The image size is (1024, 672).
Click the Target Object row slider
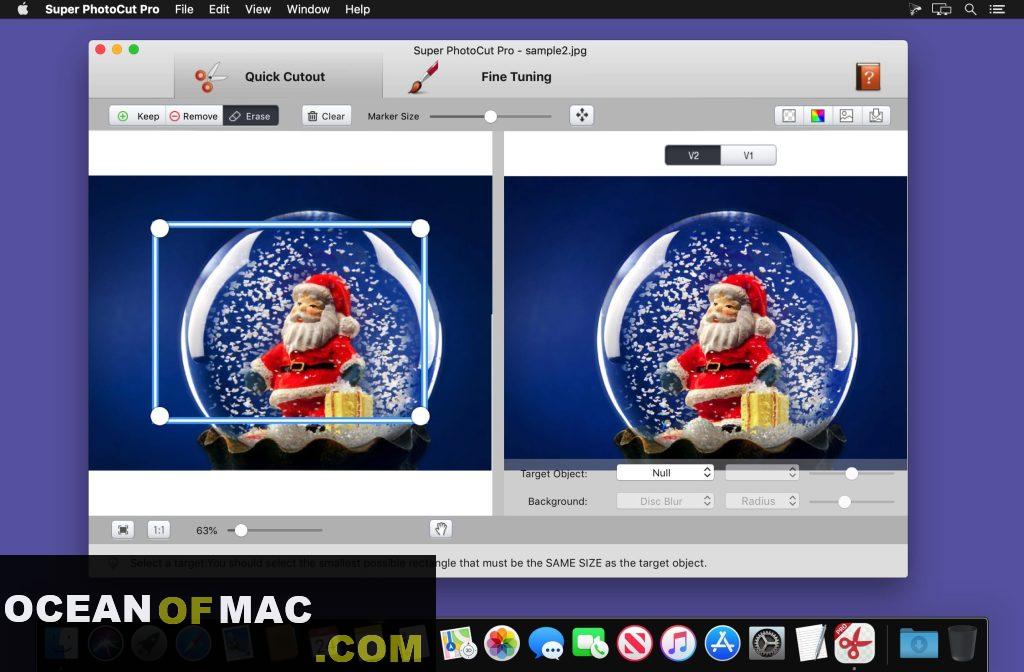851,473
